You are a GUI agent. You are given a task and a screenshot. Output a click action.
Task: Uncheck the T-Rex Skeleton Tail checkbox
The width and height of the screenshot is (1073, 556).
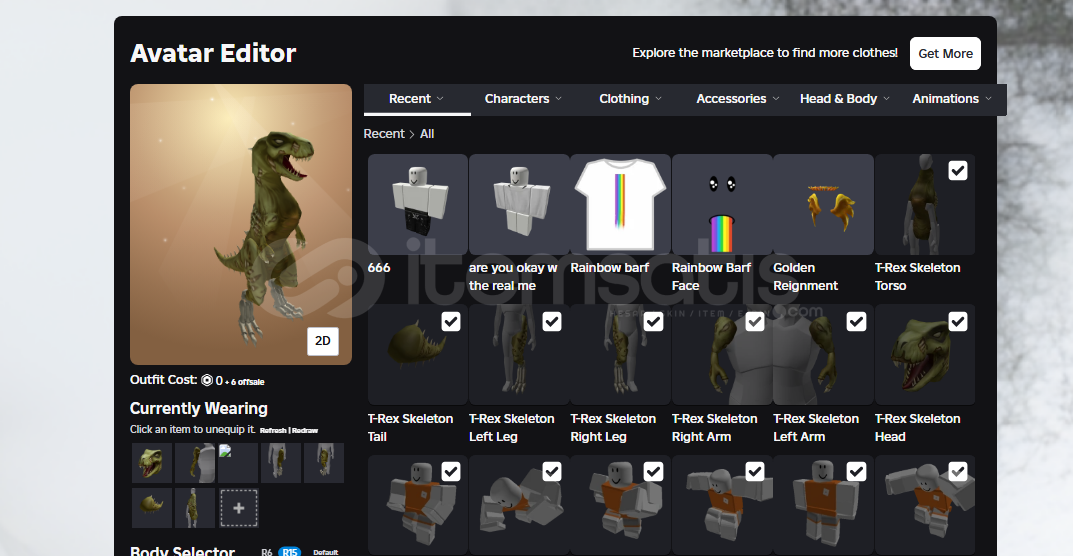click(451, 321)
